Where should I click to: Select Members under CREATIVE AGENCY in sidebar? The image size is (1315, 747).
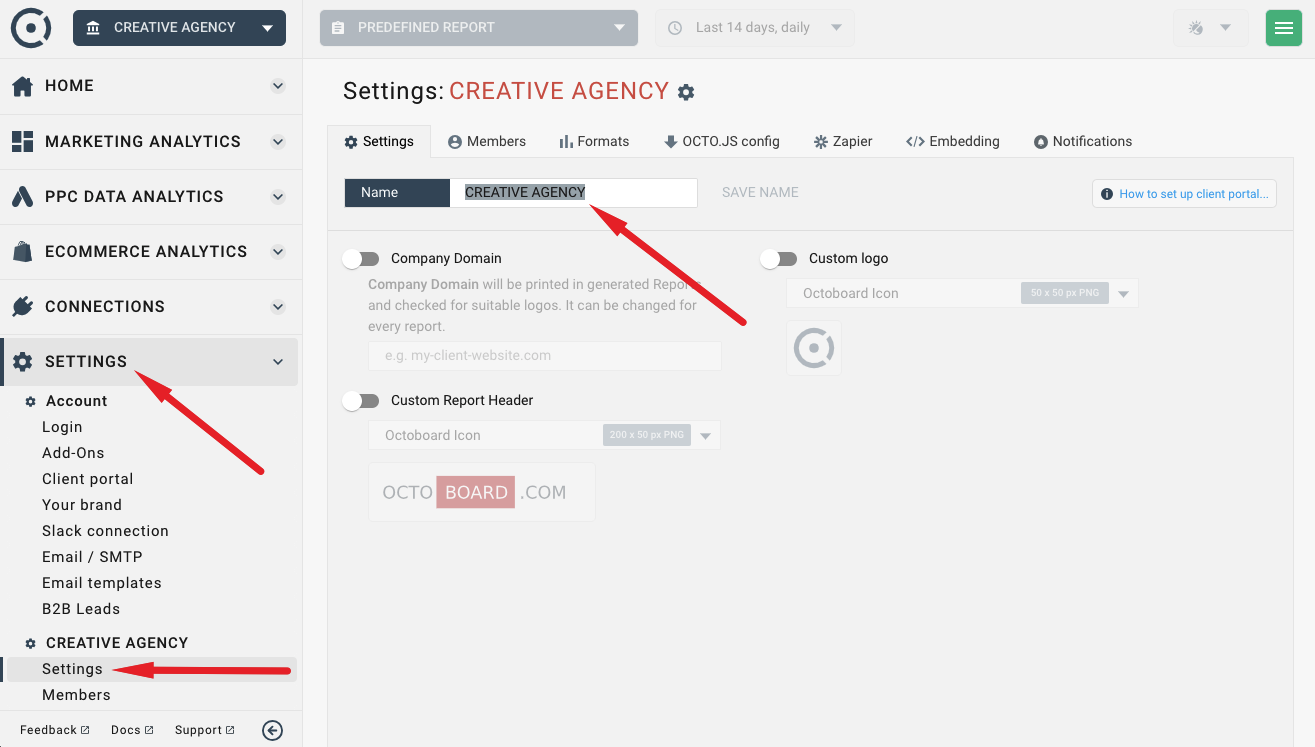(x=76, y=695)
